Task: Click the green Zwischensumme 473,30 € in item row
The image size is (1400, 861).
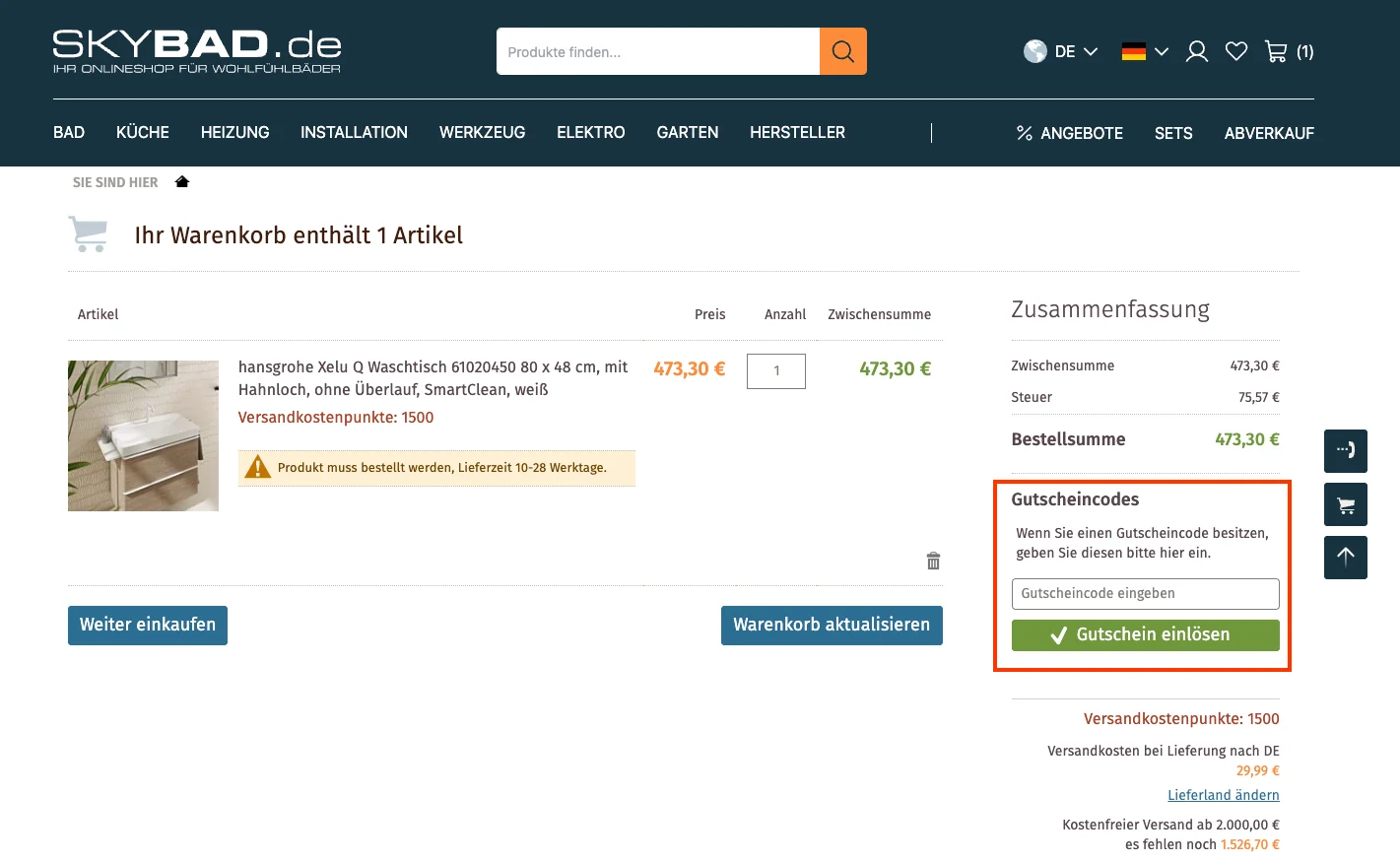Action: point(895,368)
